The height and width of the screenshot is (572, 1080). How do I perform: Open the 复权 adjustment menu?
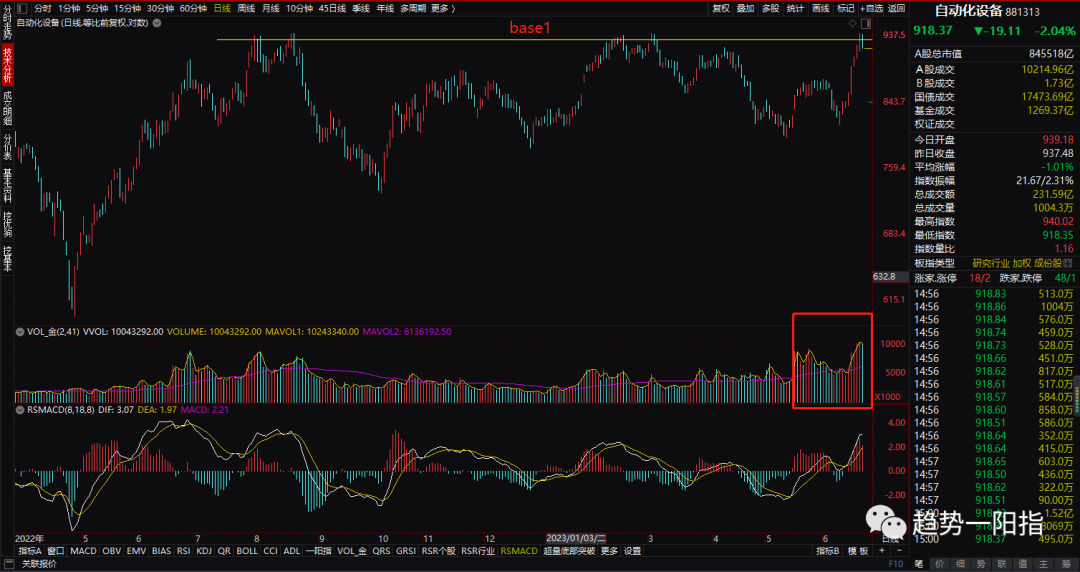(721, 8)
